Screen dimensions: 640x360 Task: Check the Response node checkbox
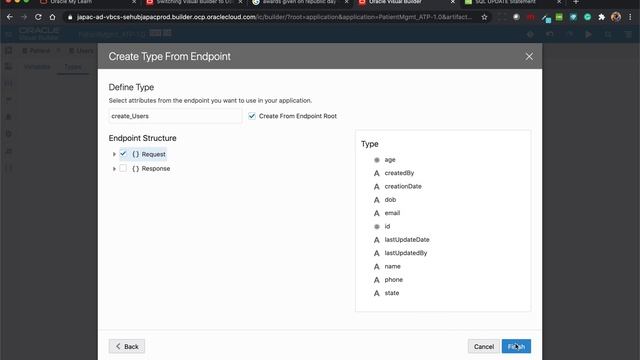[x=123, y=168]
